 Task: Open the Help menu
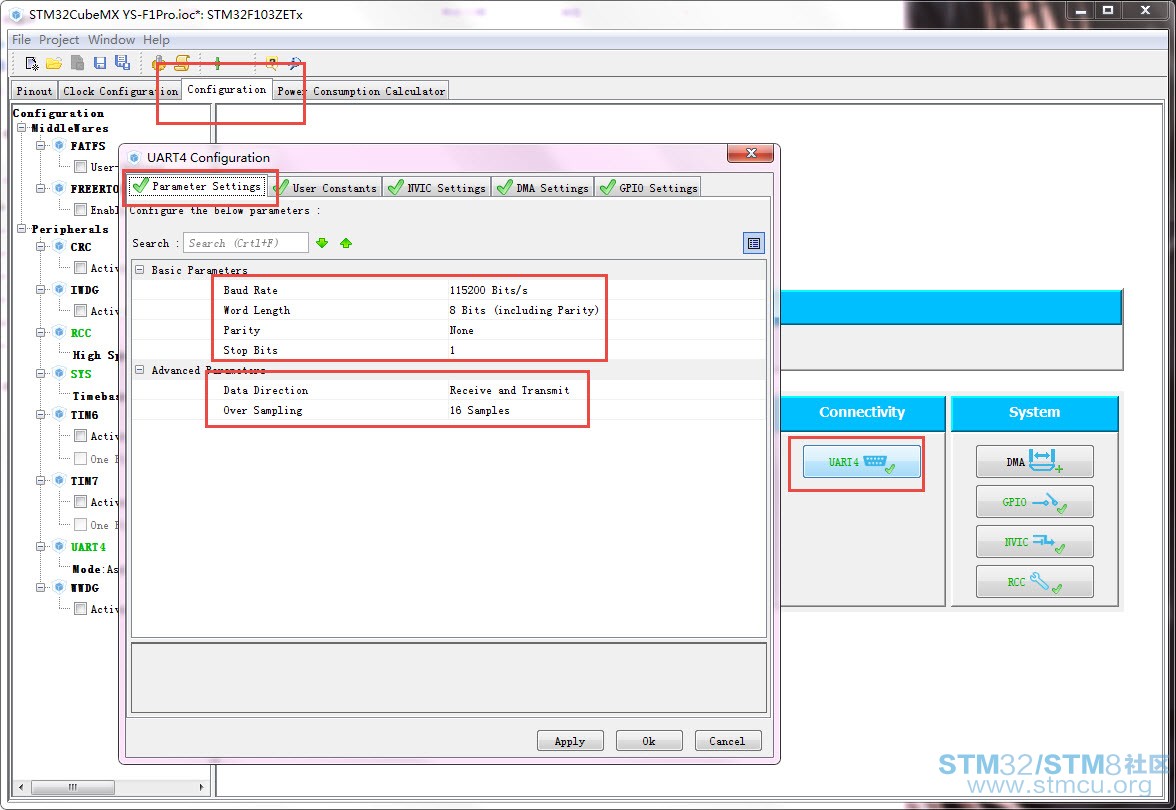(156, 40)
